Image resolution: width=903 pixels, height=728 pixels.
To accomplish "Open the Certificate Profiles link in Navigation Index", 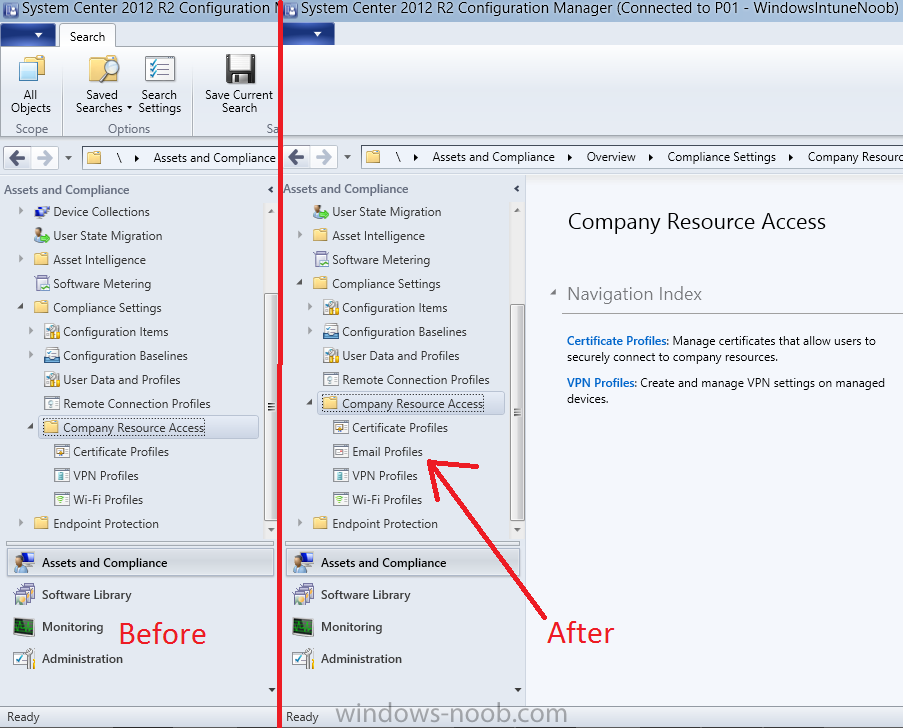I will pos(617,341).
